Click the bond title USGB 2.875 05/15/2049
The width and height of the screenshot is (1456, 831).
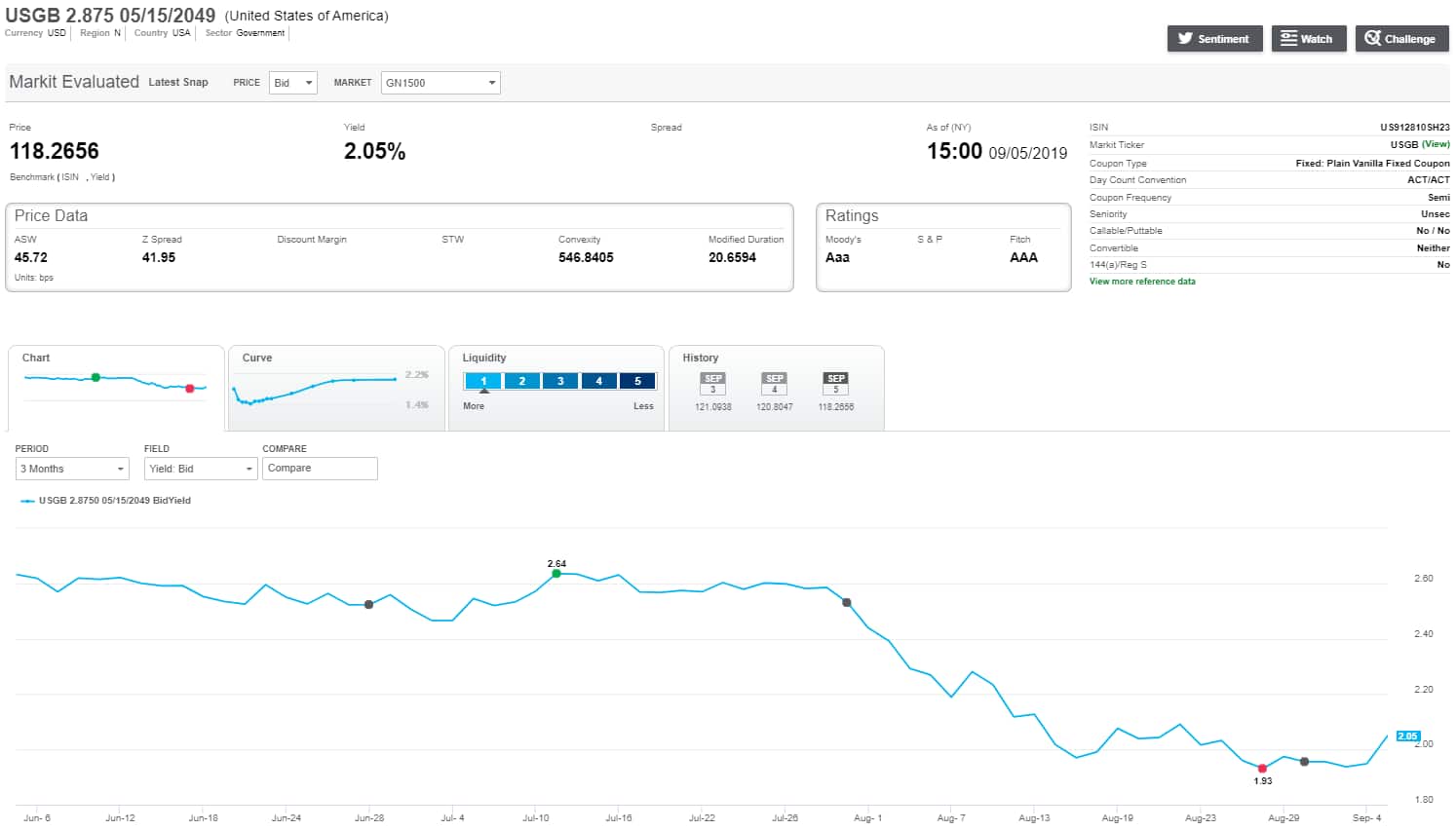pyautogui.click(x=110, y=16)
